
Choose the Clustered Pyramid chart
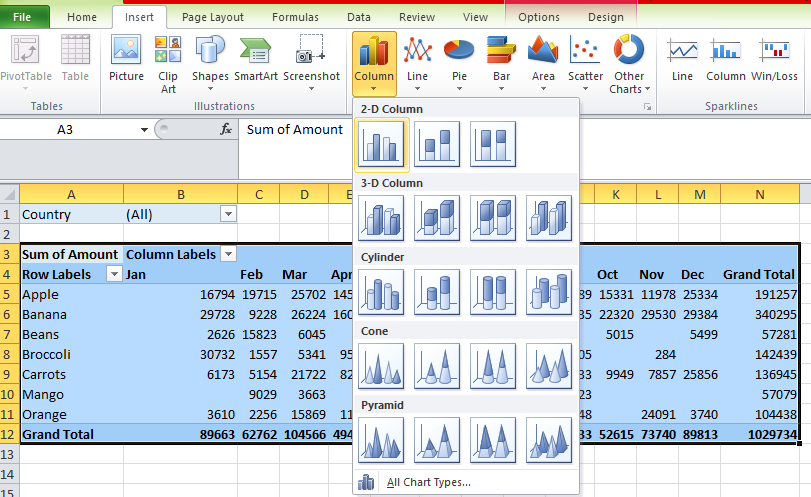pos(382,440)
